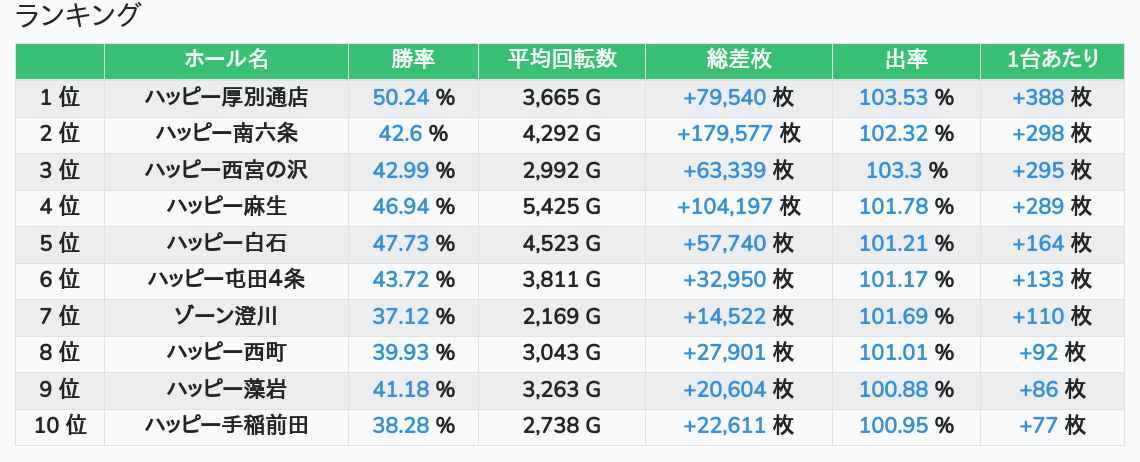Select the 1台あたり column header
This screenshot has height=462, width=1140.
(x=1052, y=60)
